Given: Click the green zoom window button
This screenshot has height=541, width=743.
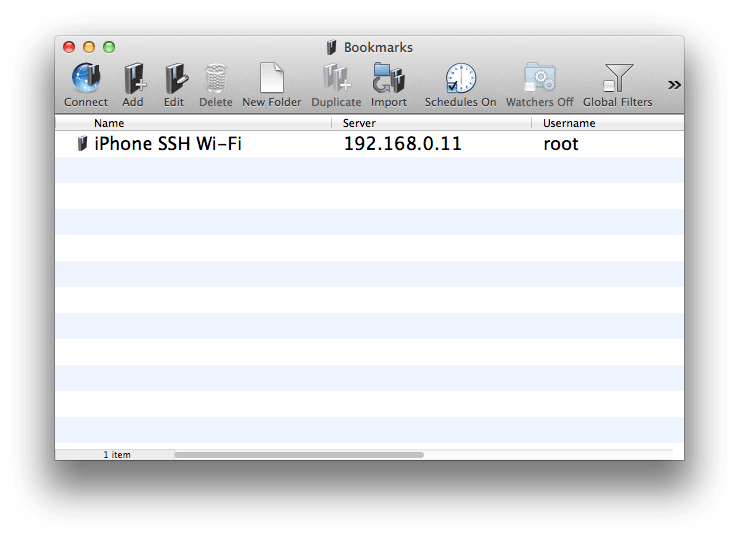Looking at the screenshot, I should pos(109,47).
